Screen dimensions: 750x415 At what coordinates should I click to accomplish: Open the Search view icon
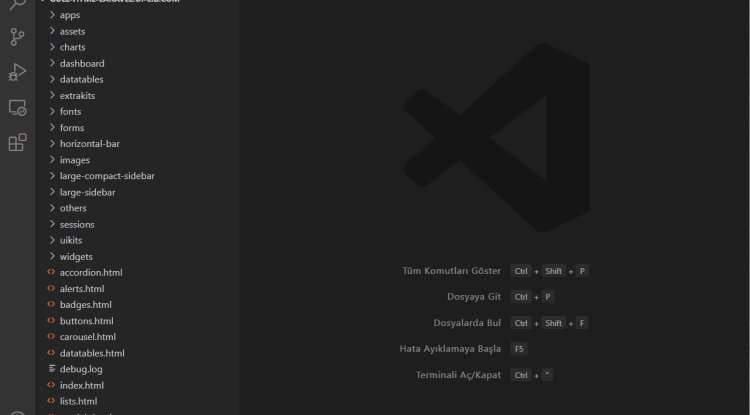(x=17, y=6)
